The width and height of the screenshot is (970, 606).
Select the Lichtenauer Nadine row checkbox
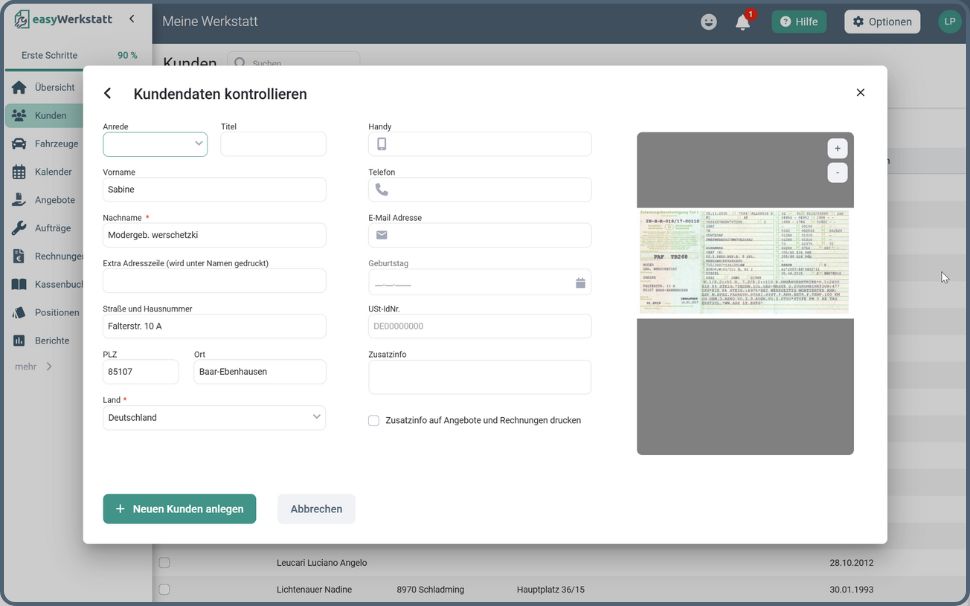(x=165, y=590)
